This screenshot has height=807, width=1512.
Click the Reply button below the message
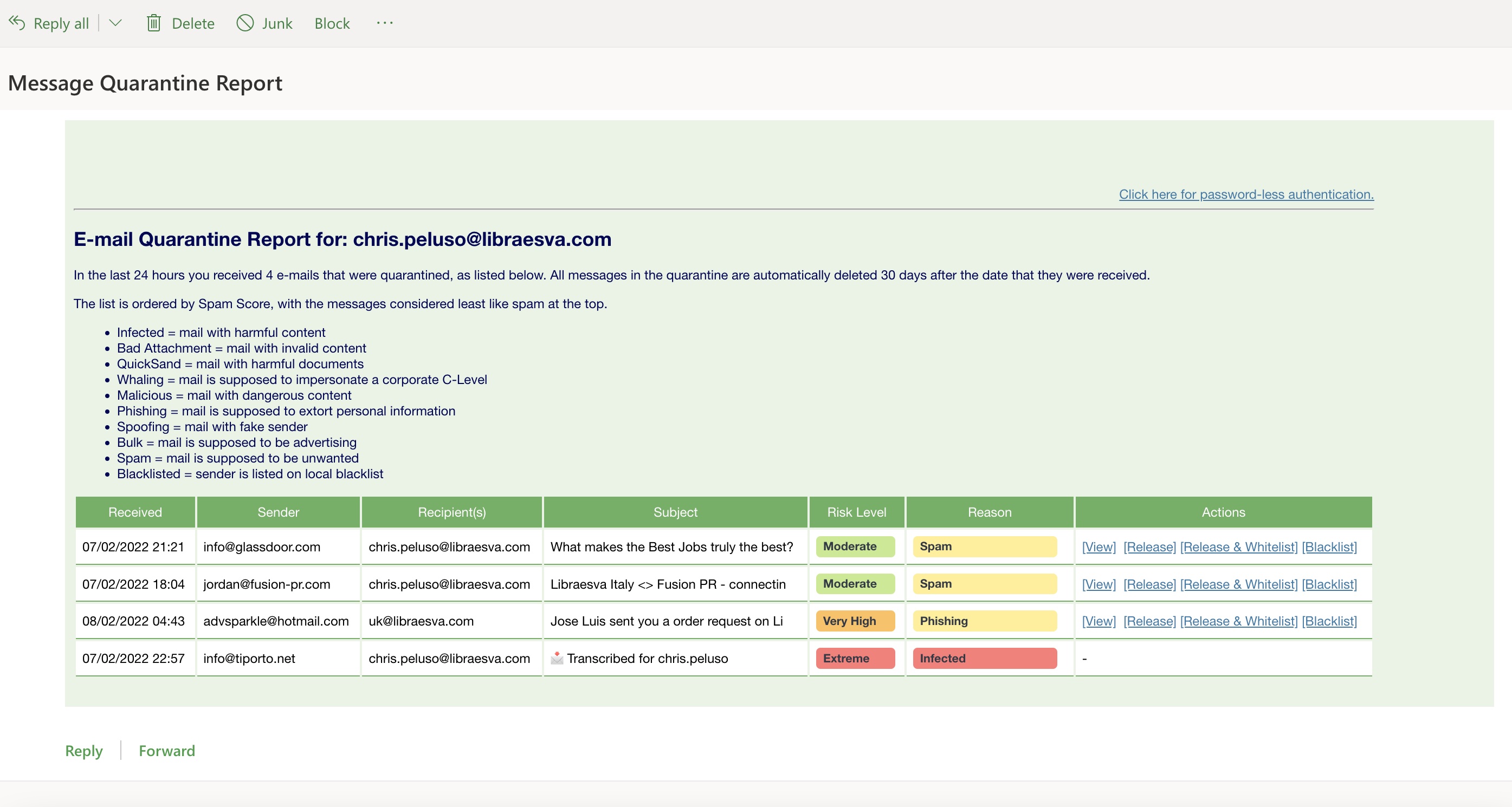pyautogui.click(x=84, y=751)
